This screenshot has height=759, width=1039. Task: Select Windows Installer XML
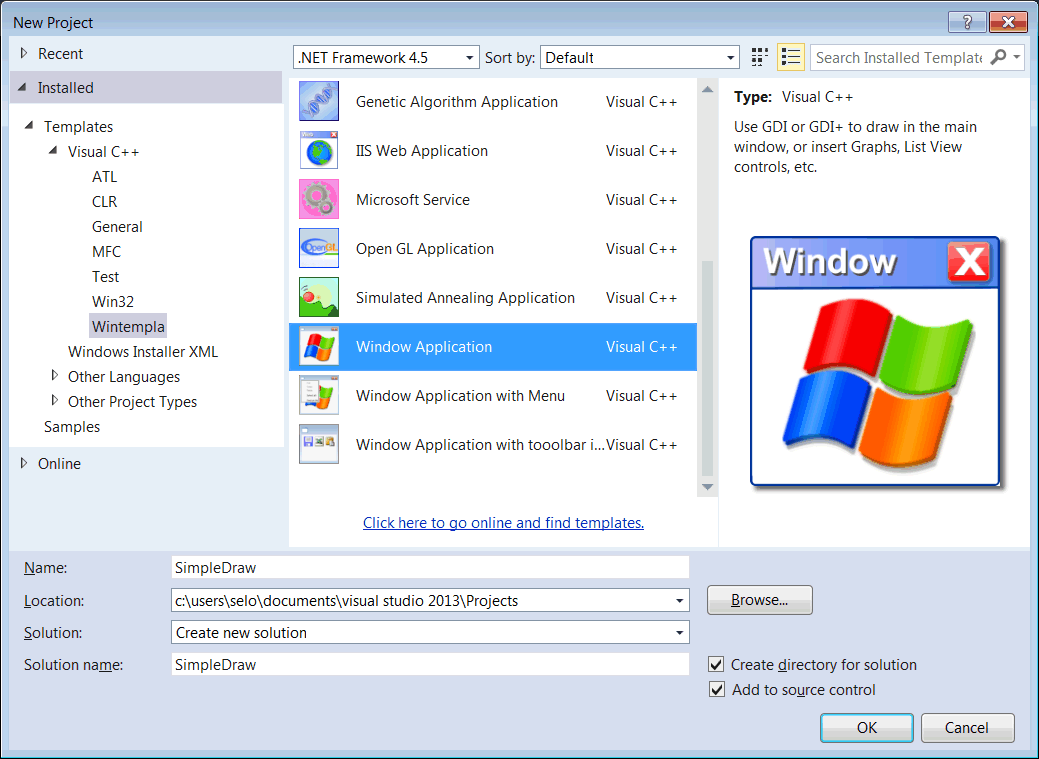coord(143,351)
